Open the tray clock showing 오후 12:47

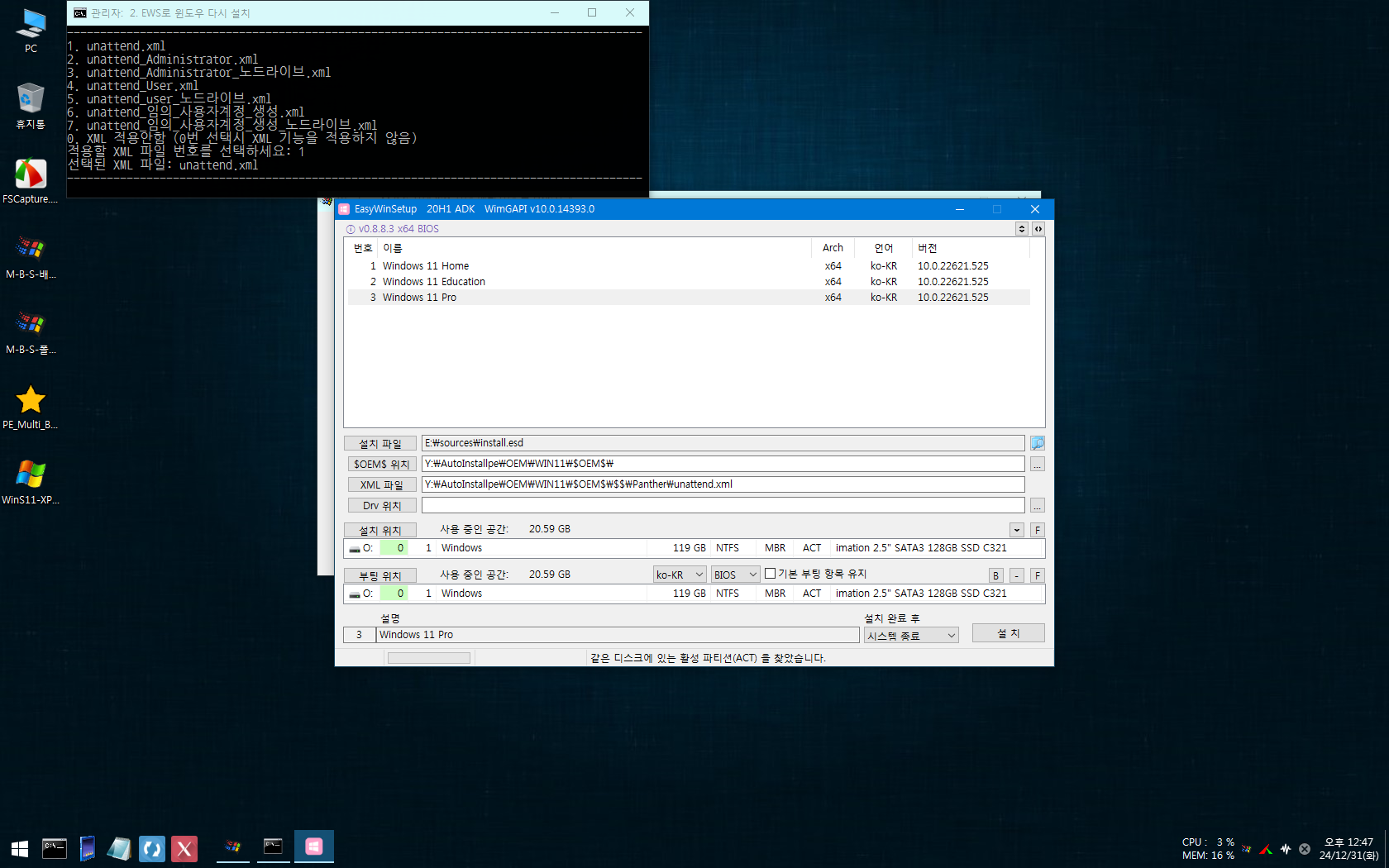pyautogui.click(x=1348, y=849)
